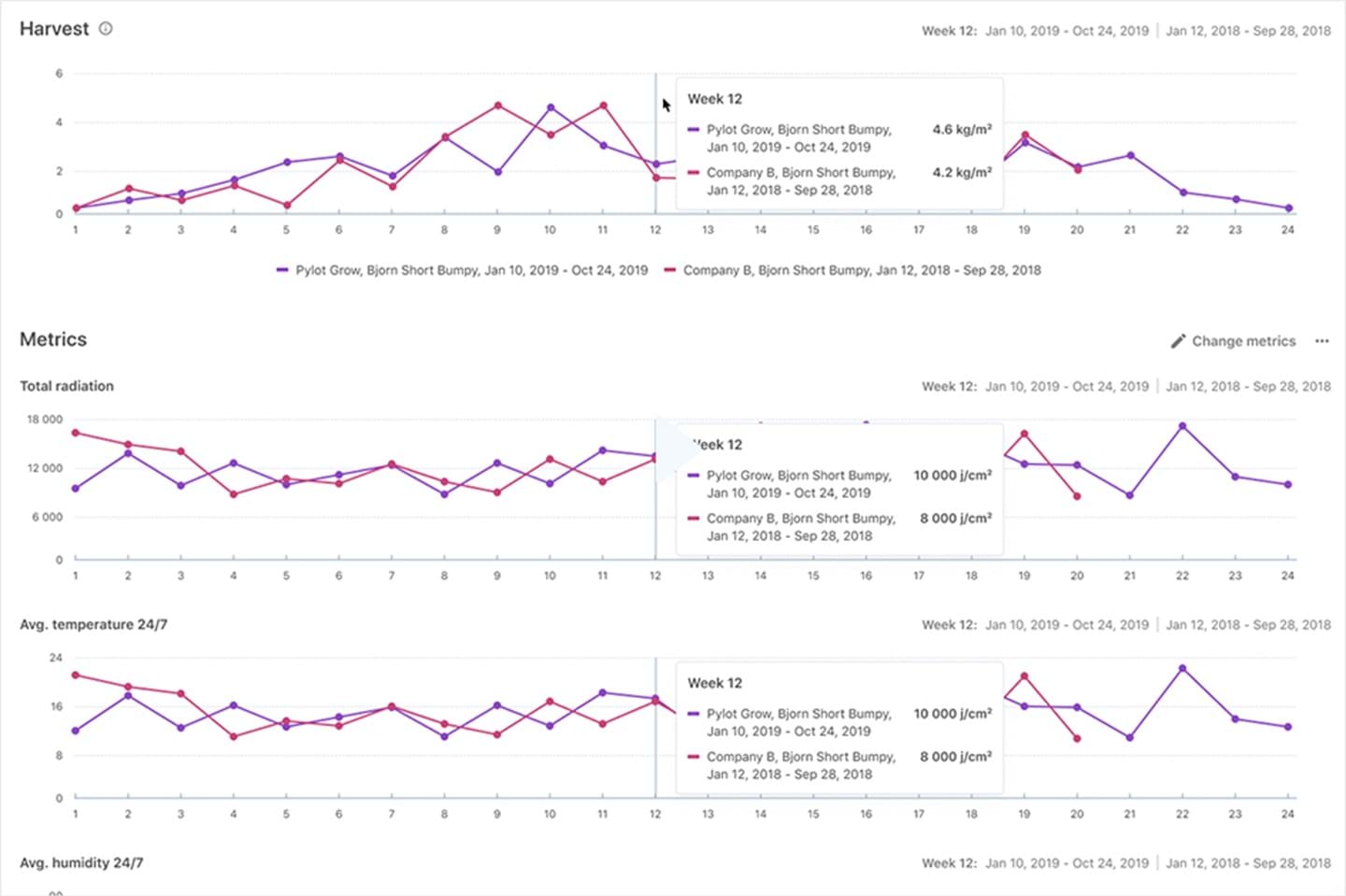
Task: Click the Total radiation metric title
Action: coord(66,386)
